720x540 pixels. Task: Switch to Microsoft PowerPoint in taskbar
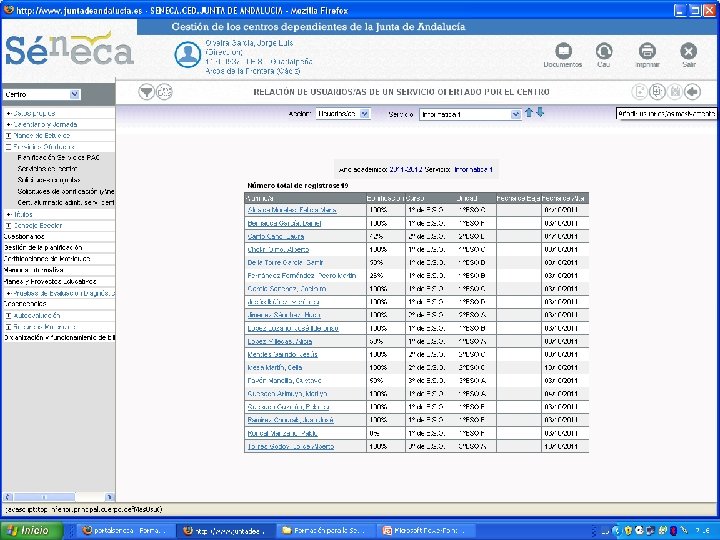click(x=424, y=531)
